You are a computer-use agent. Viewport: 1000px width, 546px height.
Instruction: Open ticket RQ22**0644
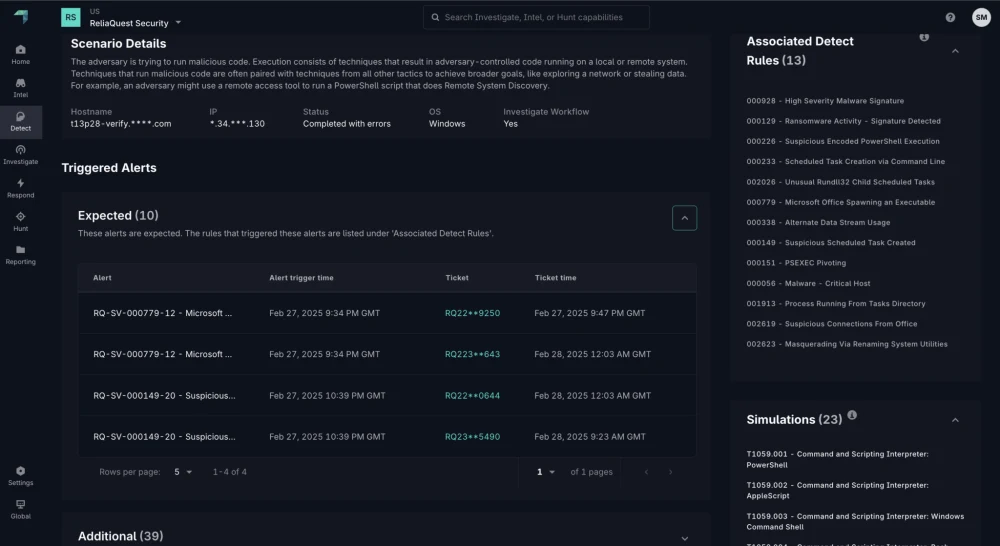(473, 395)
